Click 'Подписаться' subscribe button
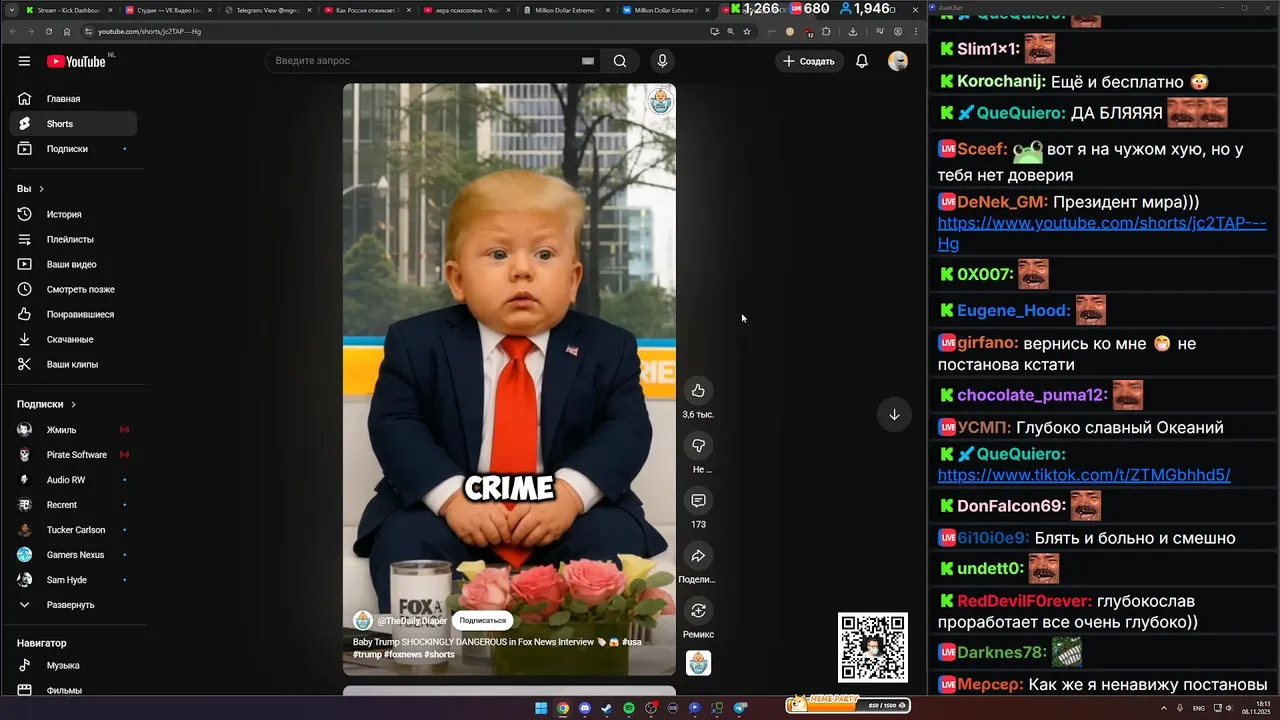 point(482,620)
